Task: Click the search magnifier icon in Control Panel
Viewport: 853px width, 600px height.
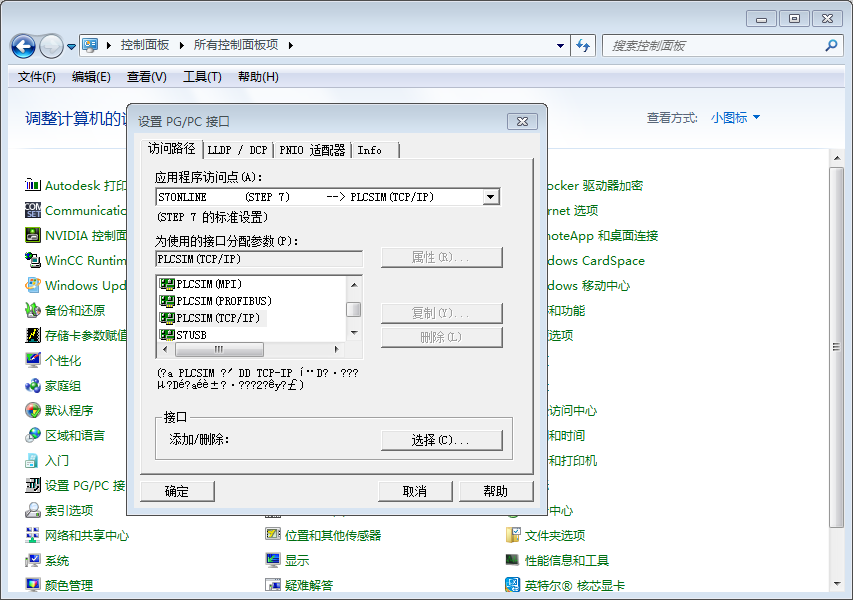Action: (831, 46)
